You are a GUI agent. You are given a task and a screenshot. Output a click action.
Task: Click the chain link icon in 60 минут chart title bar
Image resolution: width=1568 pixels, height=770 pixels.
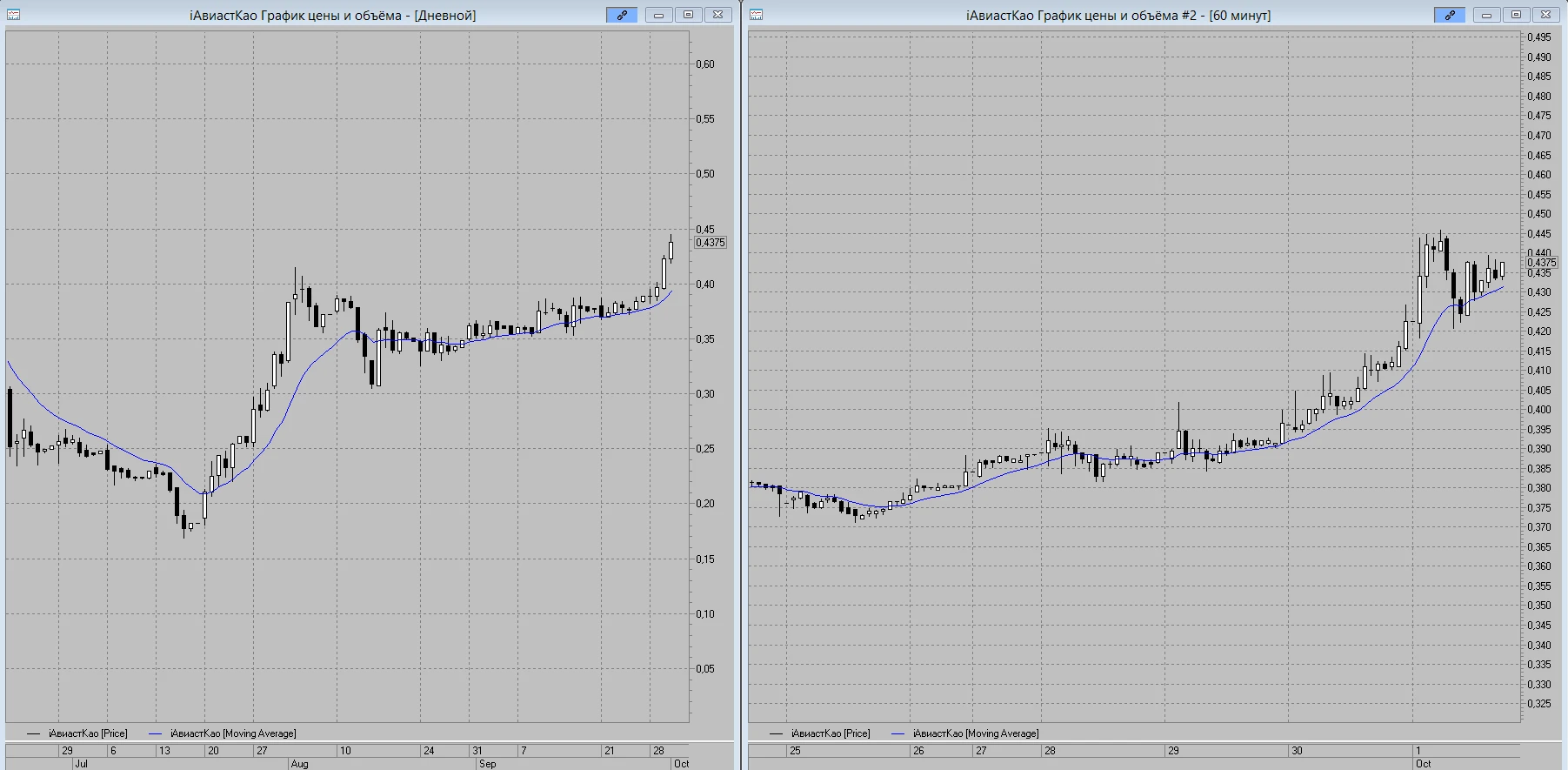coord(1450,15)
